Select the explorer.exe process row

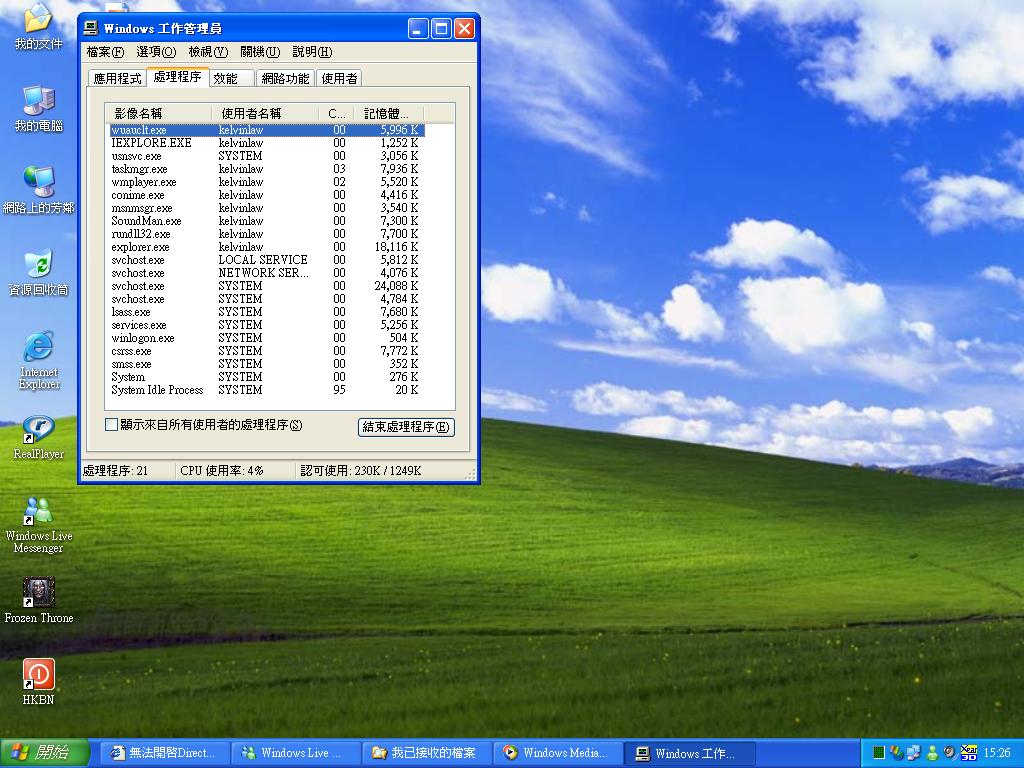(140, 247)
